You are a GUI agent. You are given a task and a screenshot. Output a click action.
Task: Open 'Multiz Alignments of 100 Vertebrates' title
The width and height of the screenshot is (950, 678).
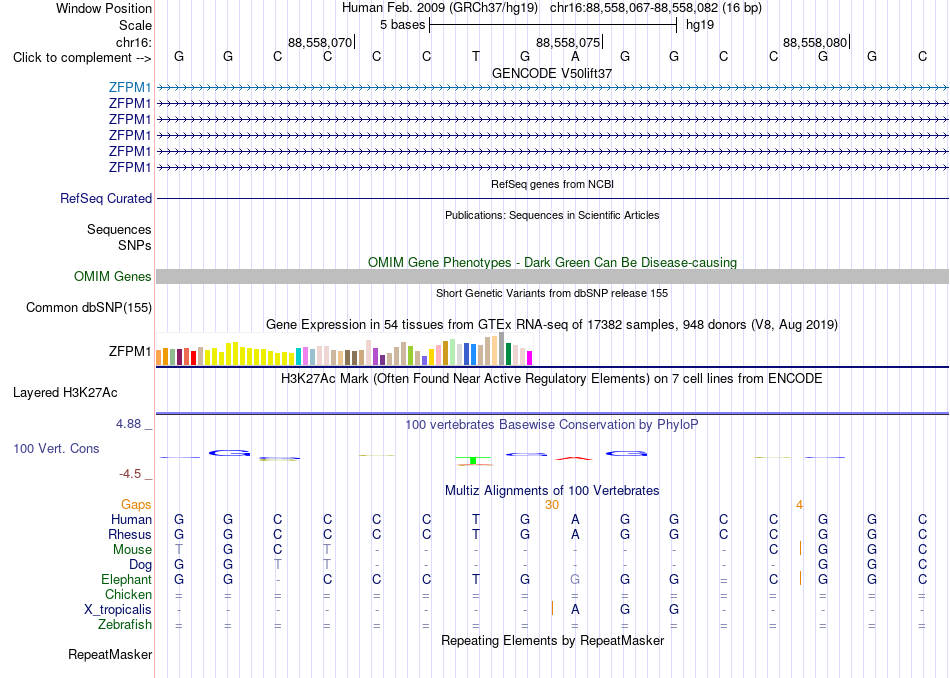tap(552, 491)
